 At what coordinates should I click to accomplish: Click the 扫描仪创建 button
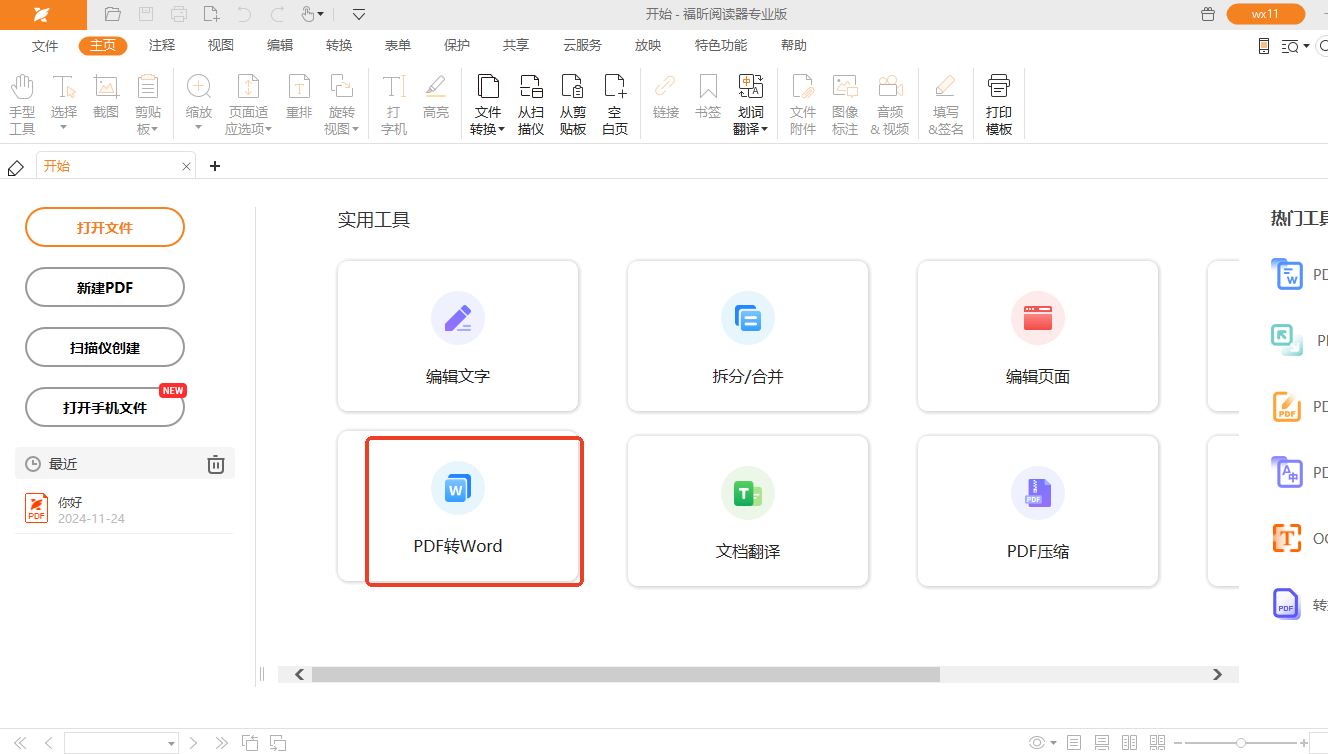[x=105, y=347]
